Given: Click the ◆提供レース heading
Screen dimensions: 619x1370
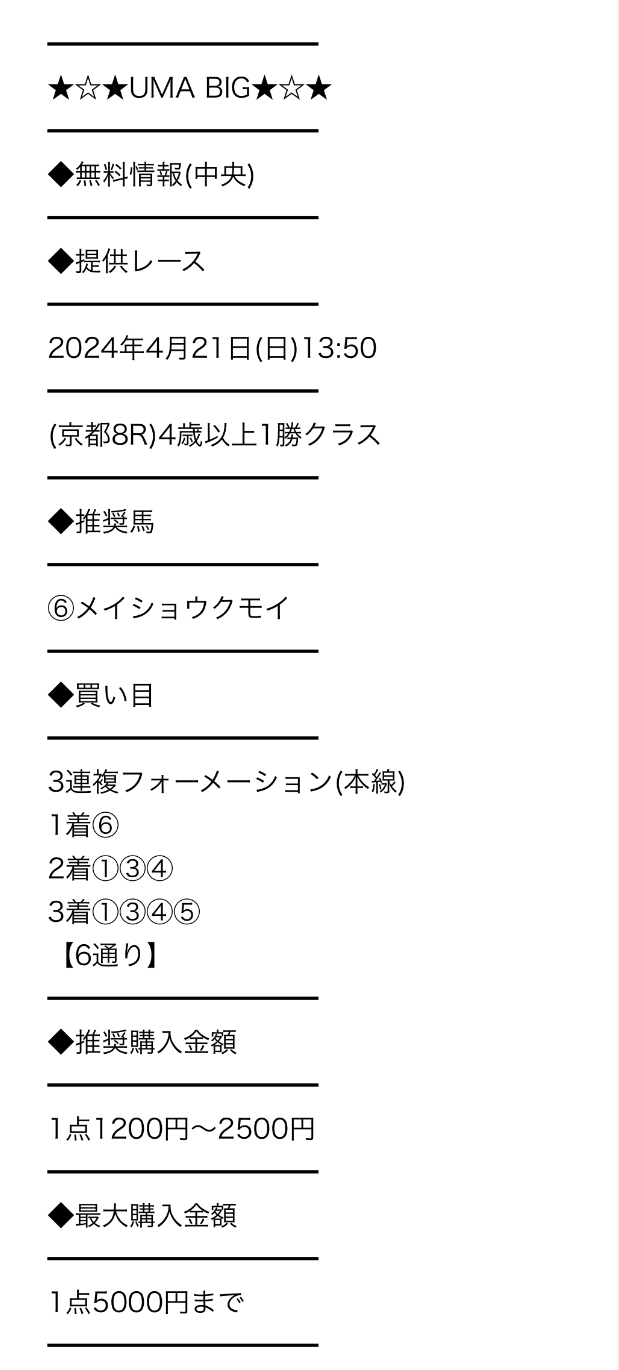Looking at the screenshot, I should tap(126, 262).
